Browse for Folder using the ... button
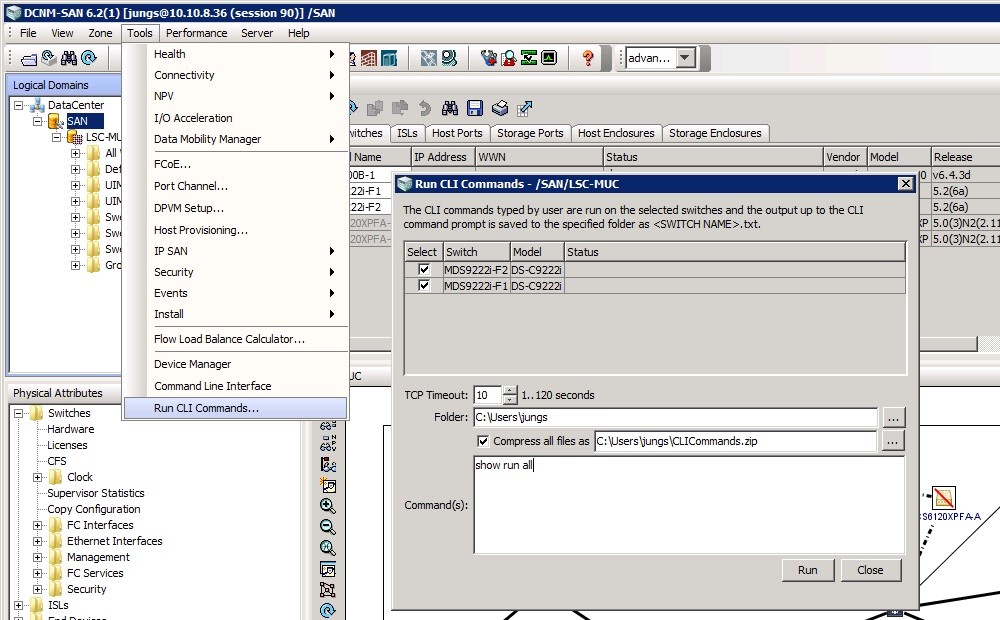The height and width of the screenshot is (620, 1000). [893, 418]
